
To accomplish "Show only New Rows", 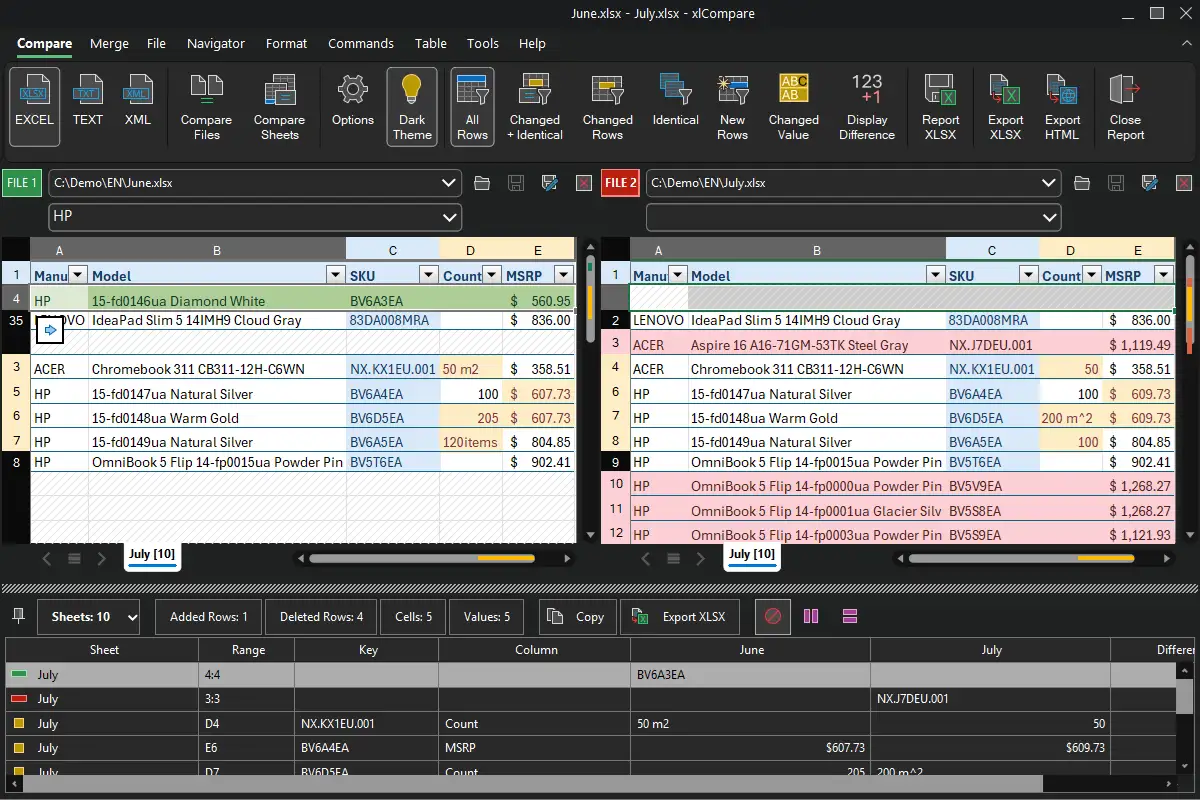I will [x=732, y=107].
